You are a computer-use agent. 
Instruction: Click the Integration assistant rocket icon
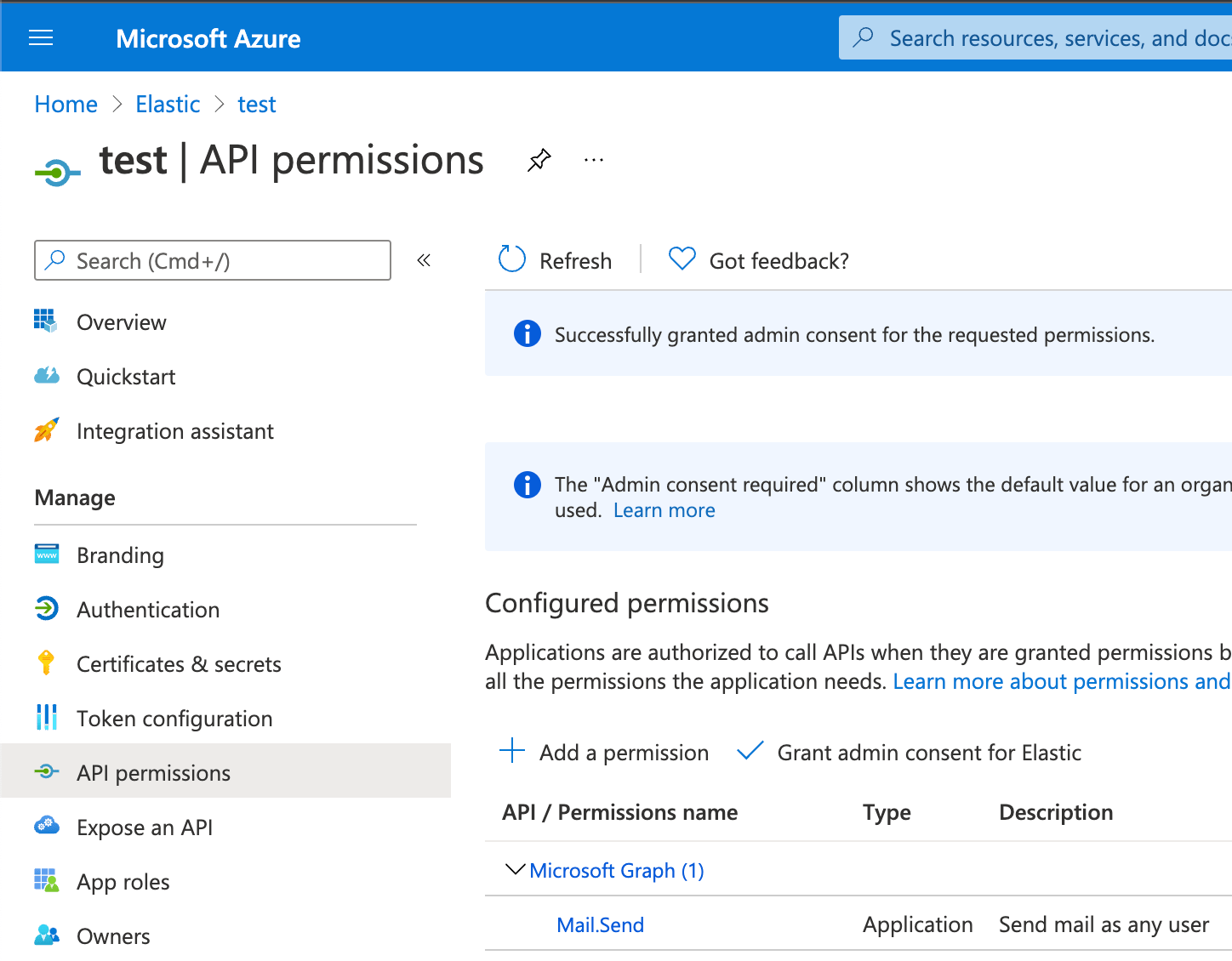[x=47, y=431]
